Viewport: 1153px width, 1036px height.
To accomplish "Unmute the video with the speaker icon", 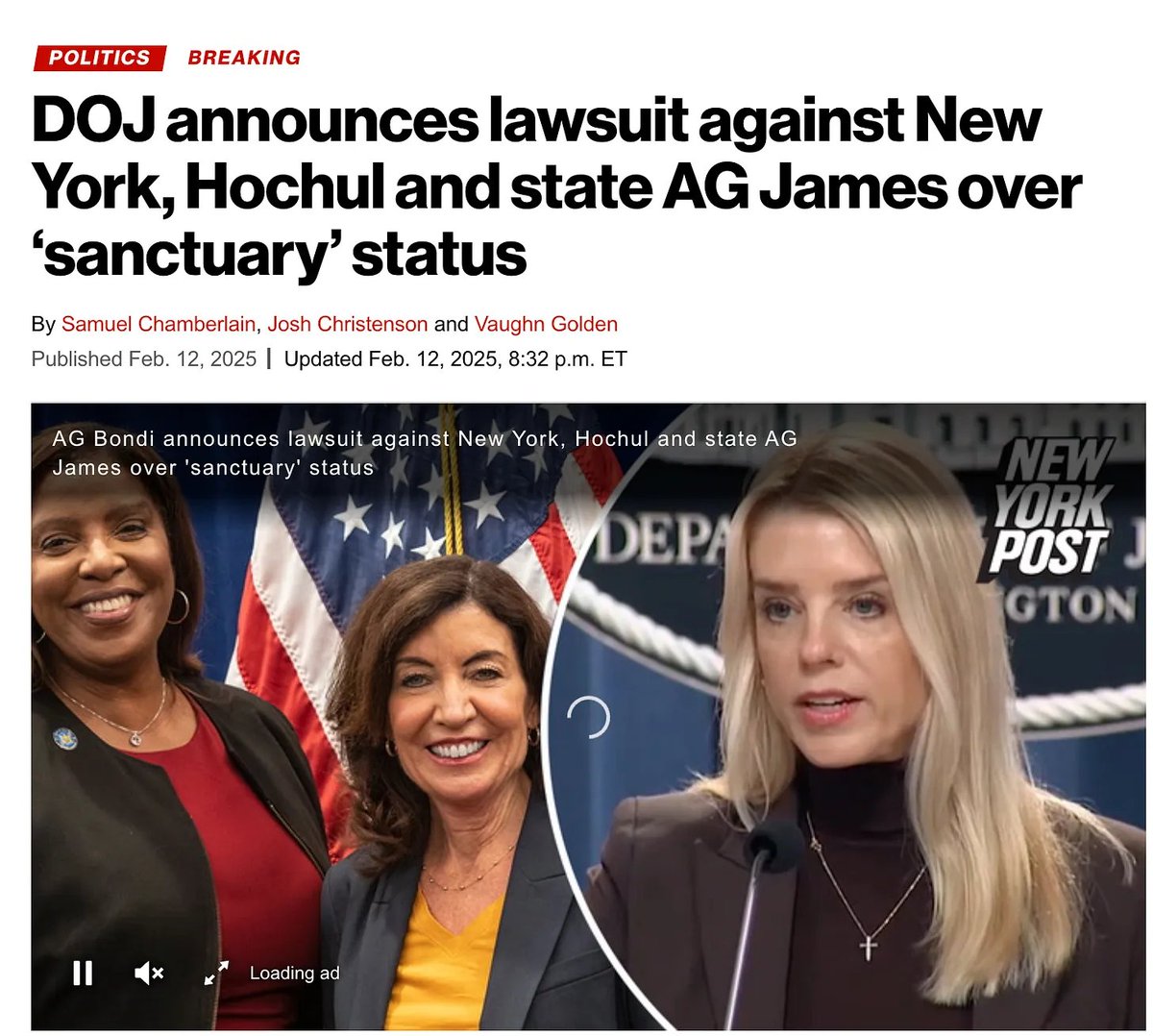I will pos(149,974).
